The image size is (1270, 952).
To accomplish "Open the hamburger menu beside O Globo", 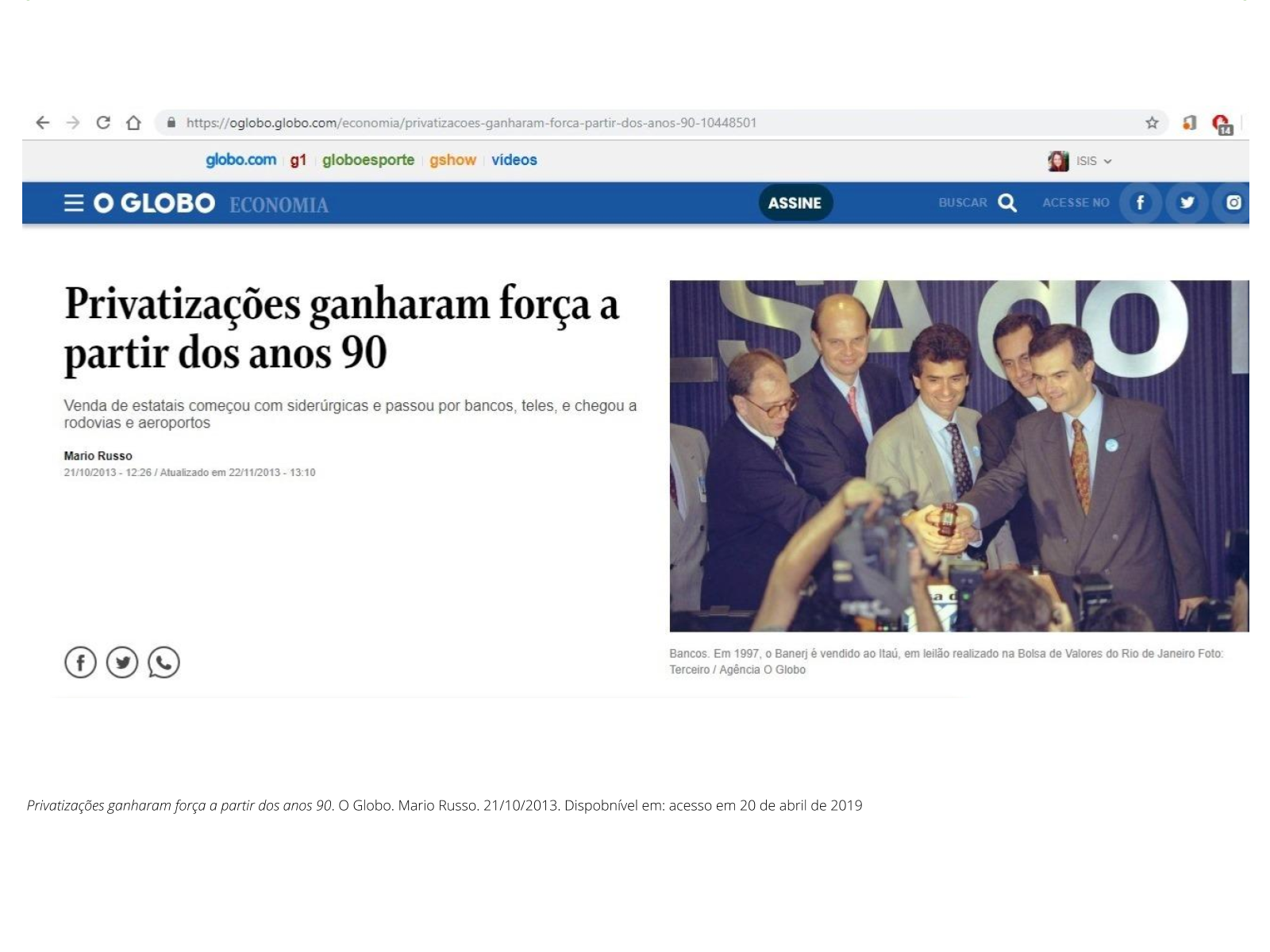I will [74, 203].
